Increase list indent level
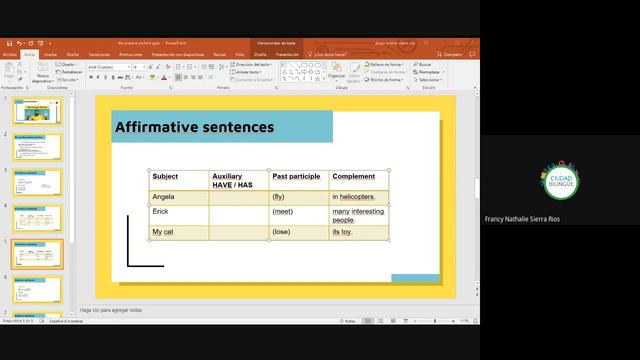Viewport: 640px width, 360px height. [x=211, y=67]
